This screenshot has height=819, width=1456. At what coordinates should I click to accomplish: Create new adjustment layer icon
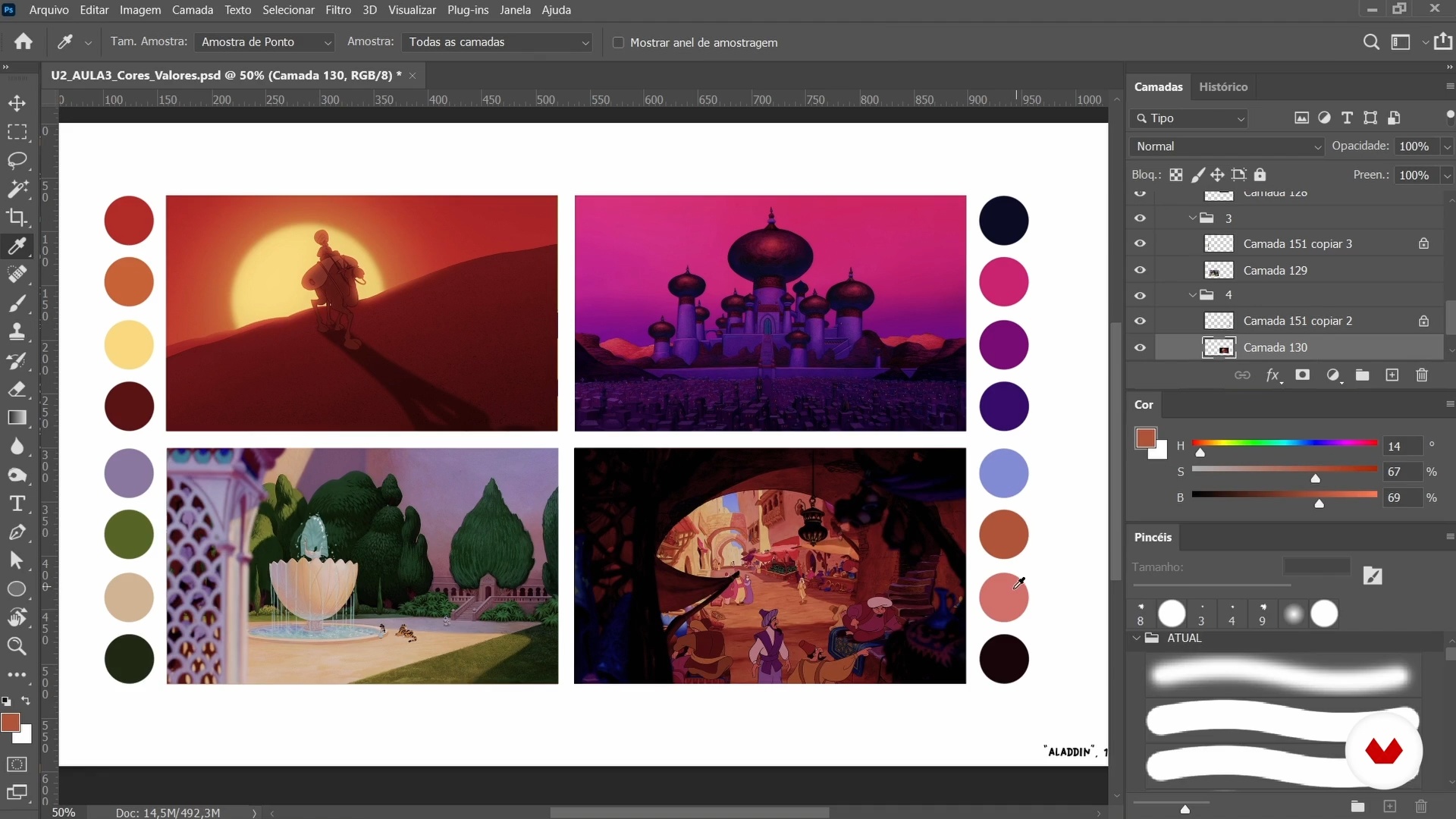[x=1333, y=375]
